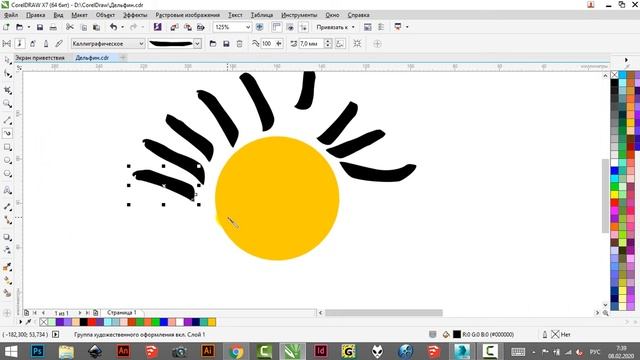Select the Artistic Media tool
The height and width of the screenshot is (360, 640).
[7, 133]
